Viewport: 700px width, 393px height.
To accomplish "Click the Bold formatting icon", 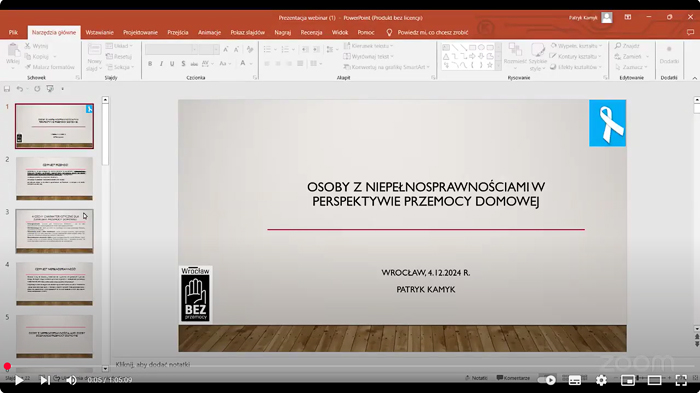I will pos(150,64).
